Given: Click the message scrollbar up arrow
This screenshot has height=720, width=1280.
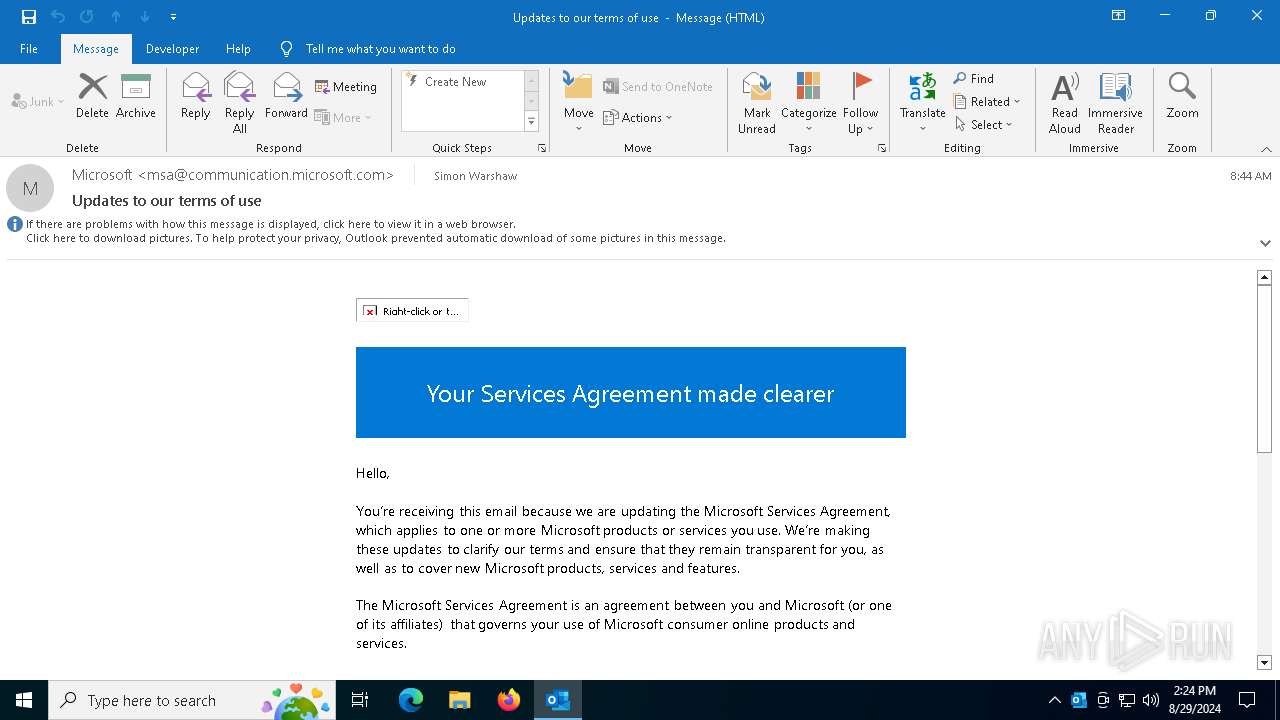Looking at the screenshot, I should 1264,277.
